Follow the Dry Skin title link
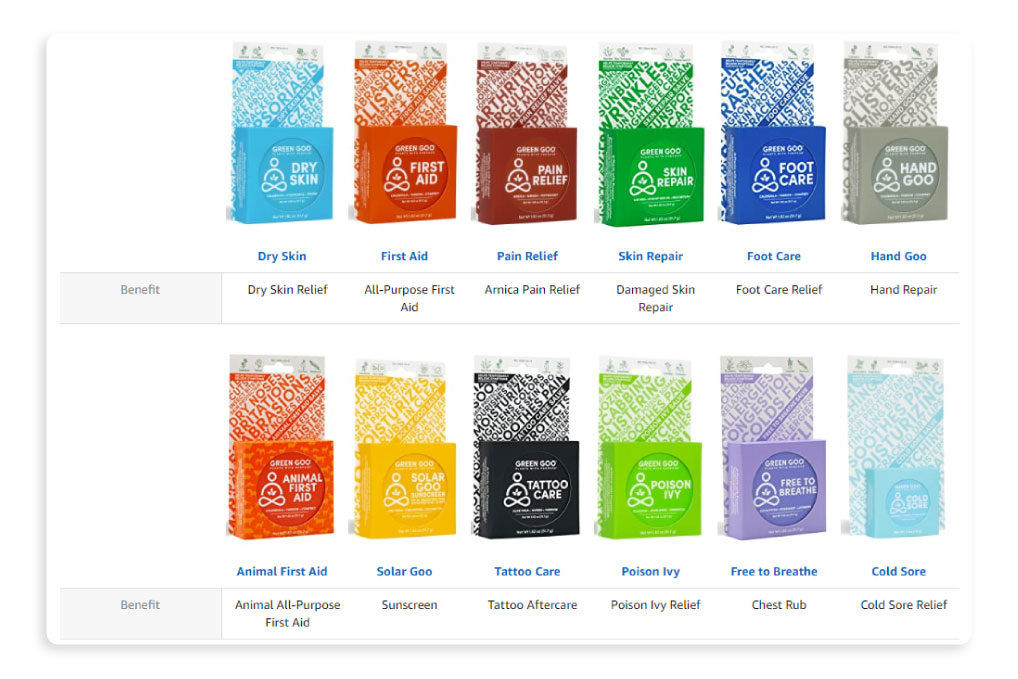Viewport: 1018px width, 679px height. (282, 256)
